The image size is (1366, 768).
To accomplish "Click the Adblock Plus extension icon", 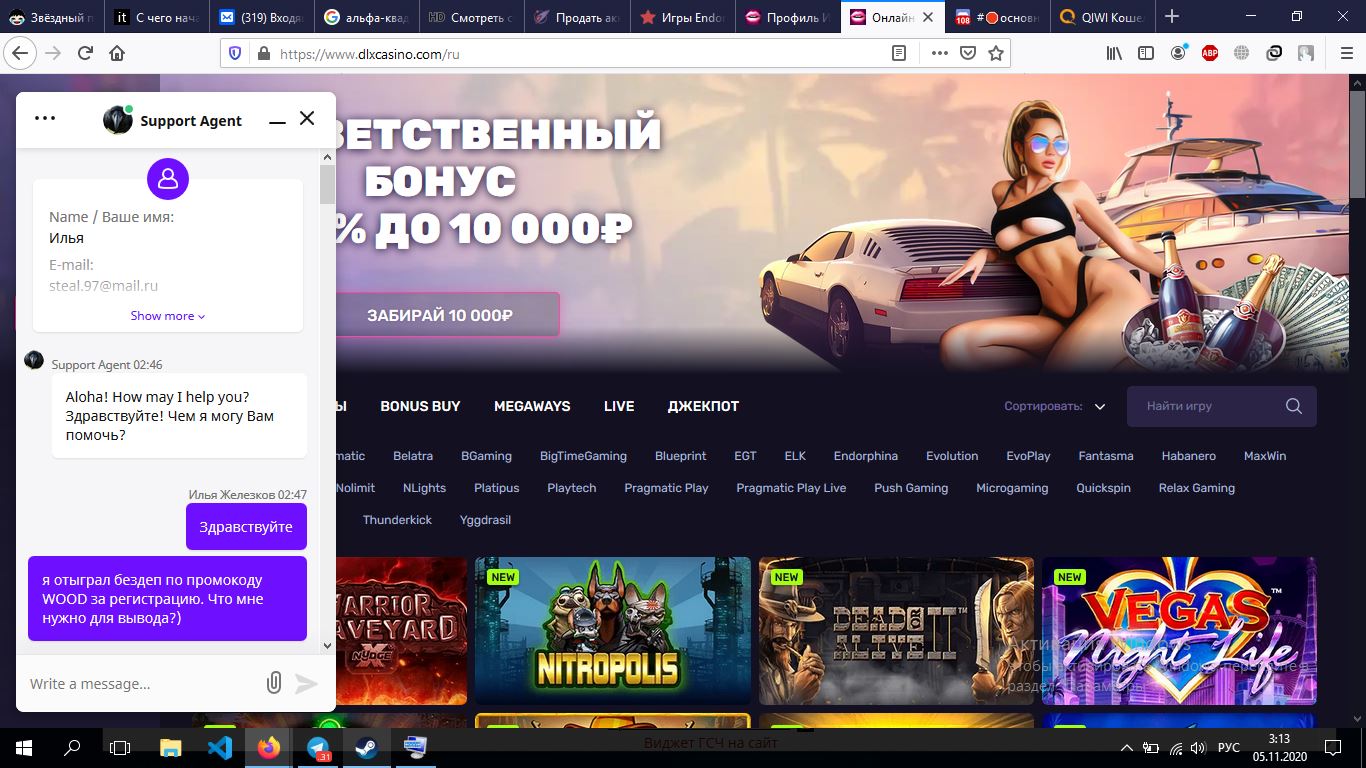I will [1210, 53].
